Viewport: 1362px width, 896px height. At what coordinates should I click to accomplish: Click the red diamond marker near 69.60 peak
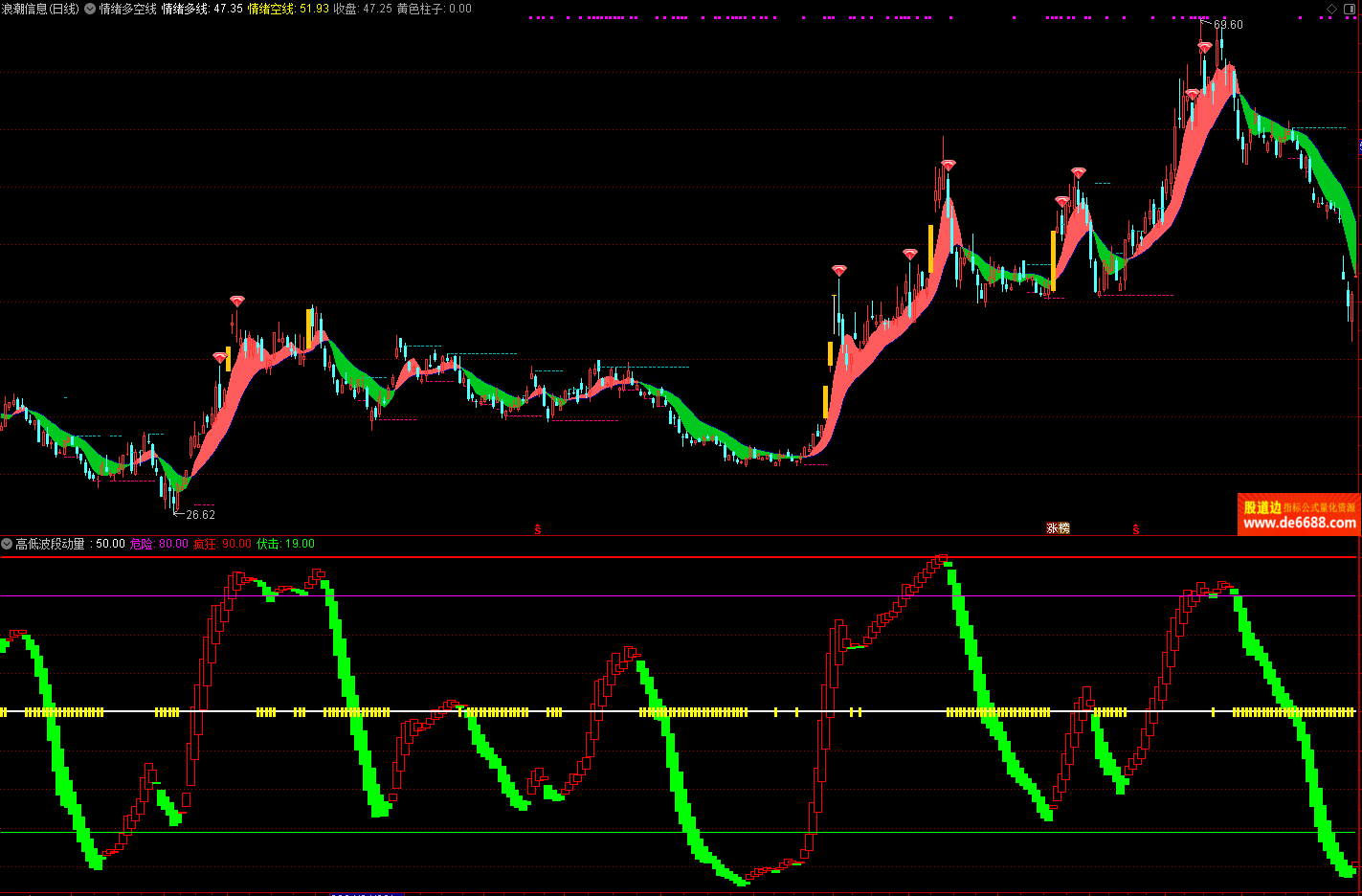(1204, 47)
